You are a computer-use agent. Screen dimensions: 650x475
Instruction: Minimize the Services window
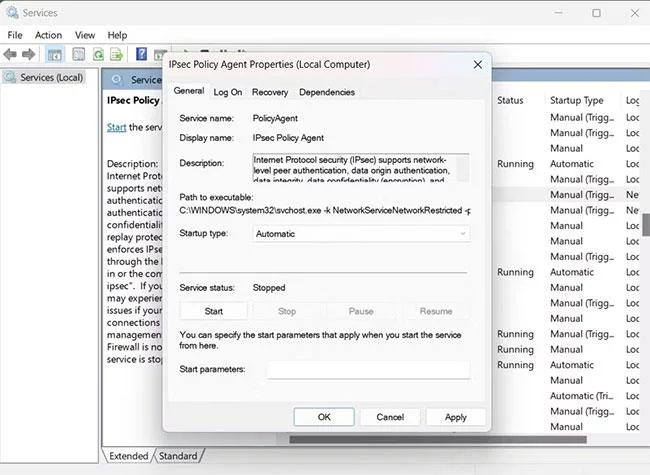coord(558,13)
